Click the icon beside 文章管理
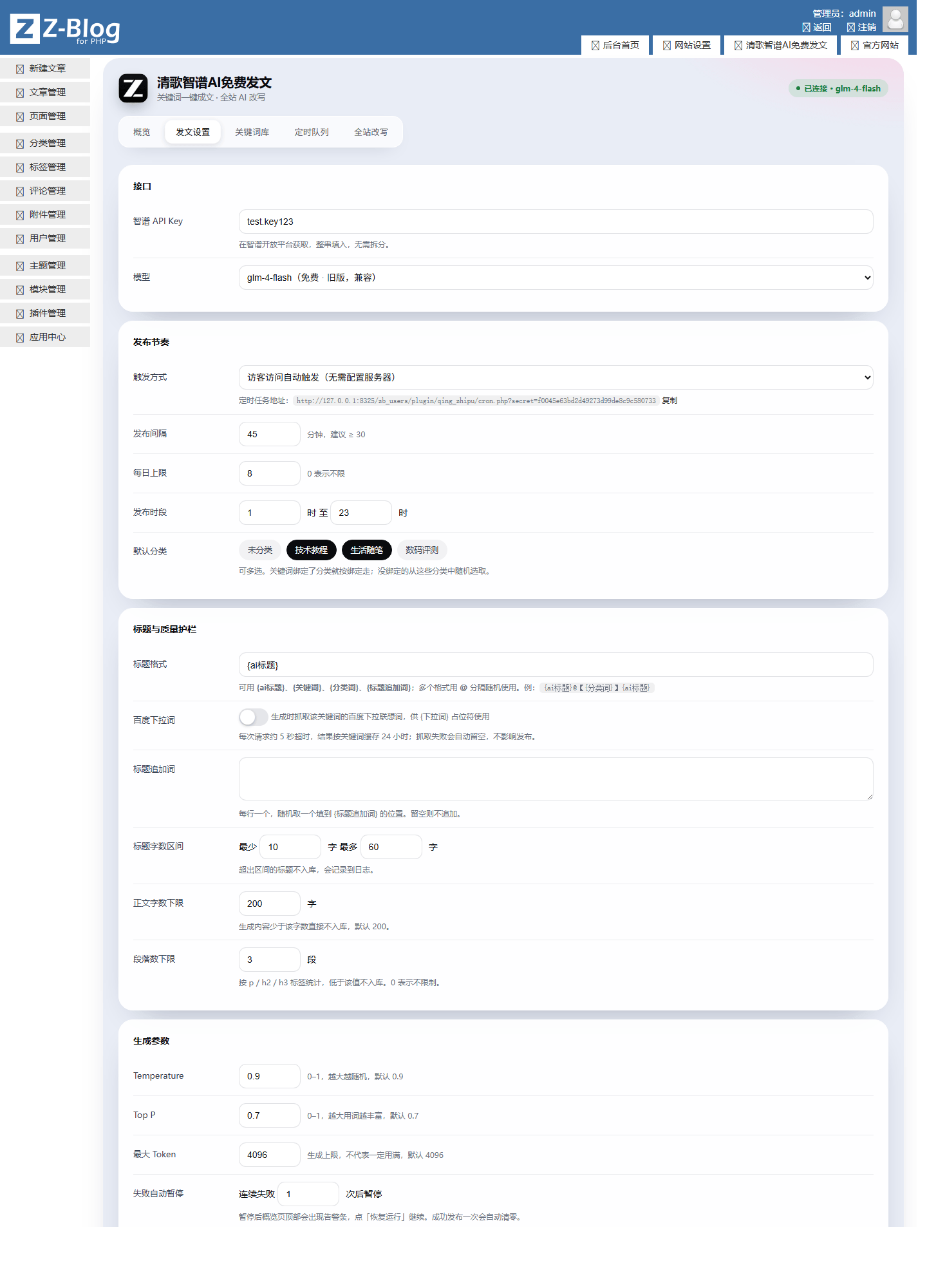Viewport: 927px width, 1288px height. [20, 93]
